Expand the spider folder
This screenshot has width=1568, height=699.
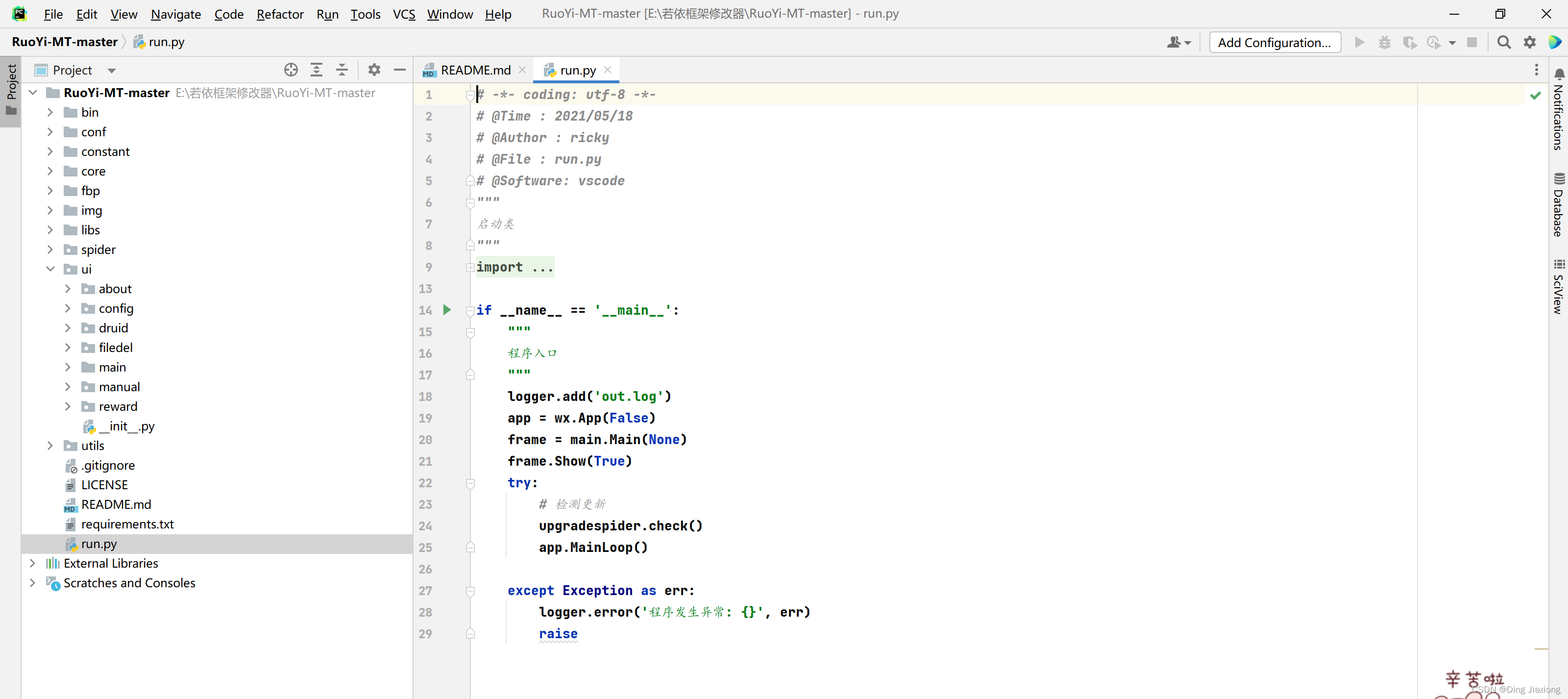tap(50, 250)
